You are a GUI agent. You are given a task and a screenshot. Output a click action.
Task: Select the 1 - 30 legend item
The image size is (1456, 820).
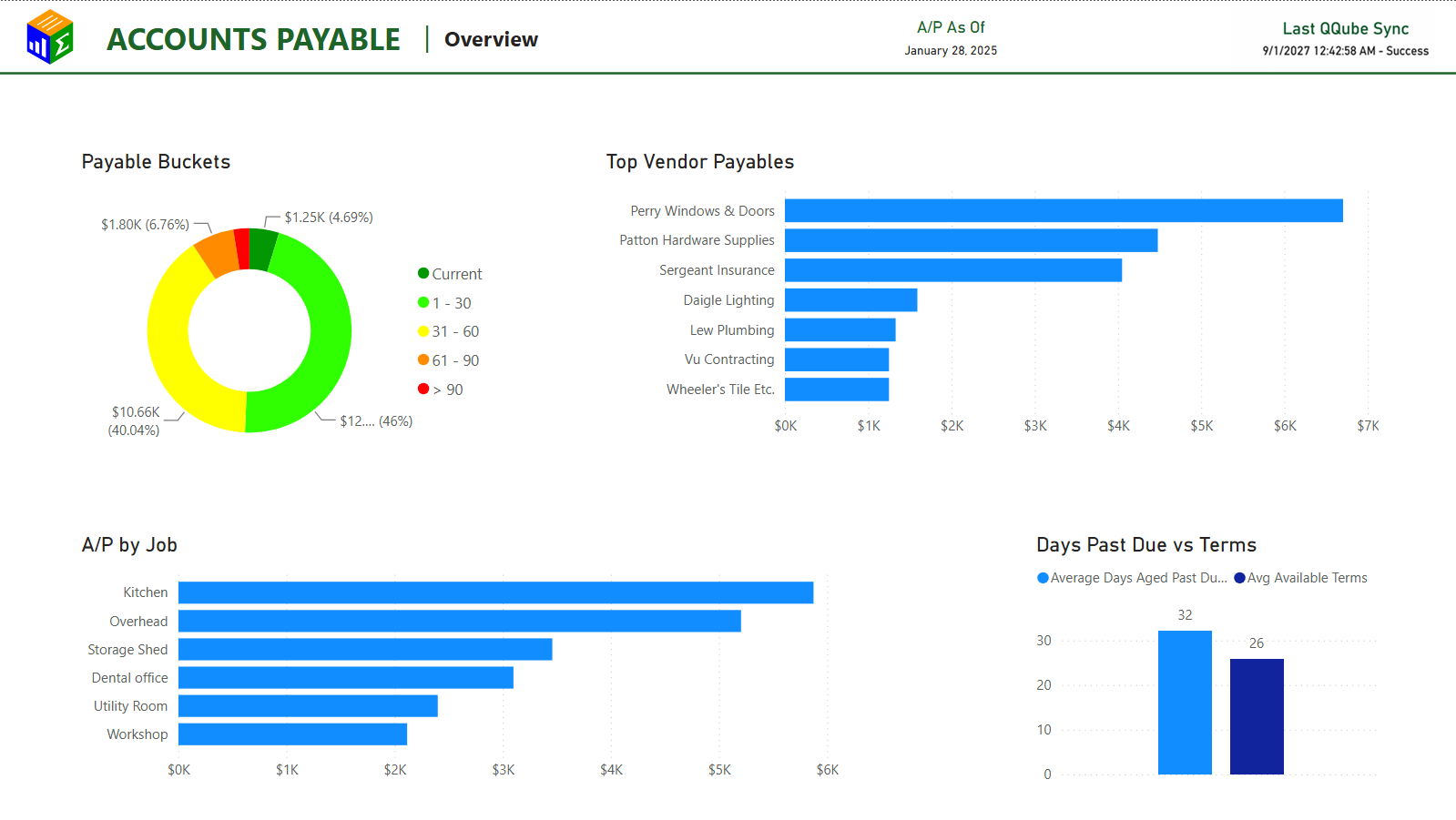(444, 303)
